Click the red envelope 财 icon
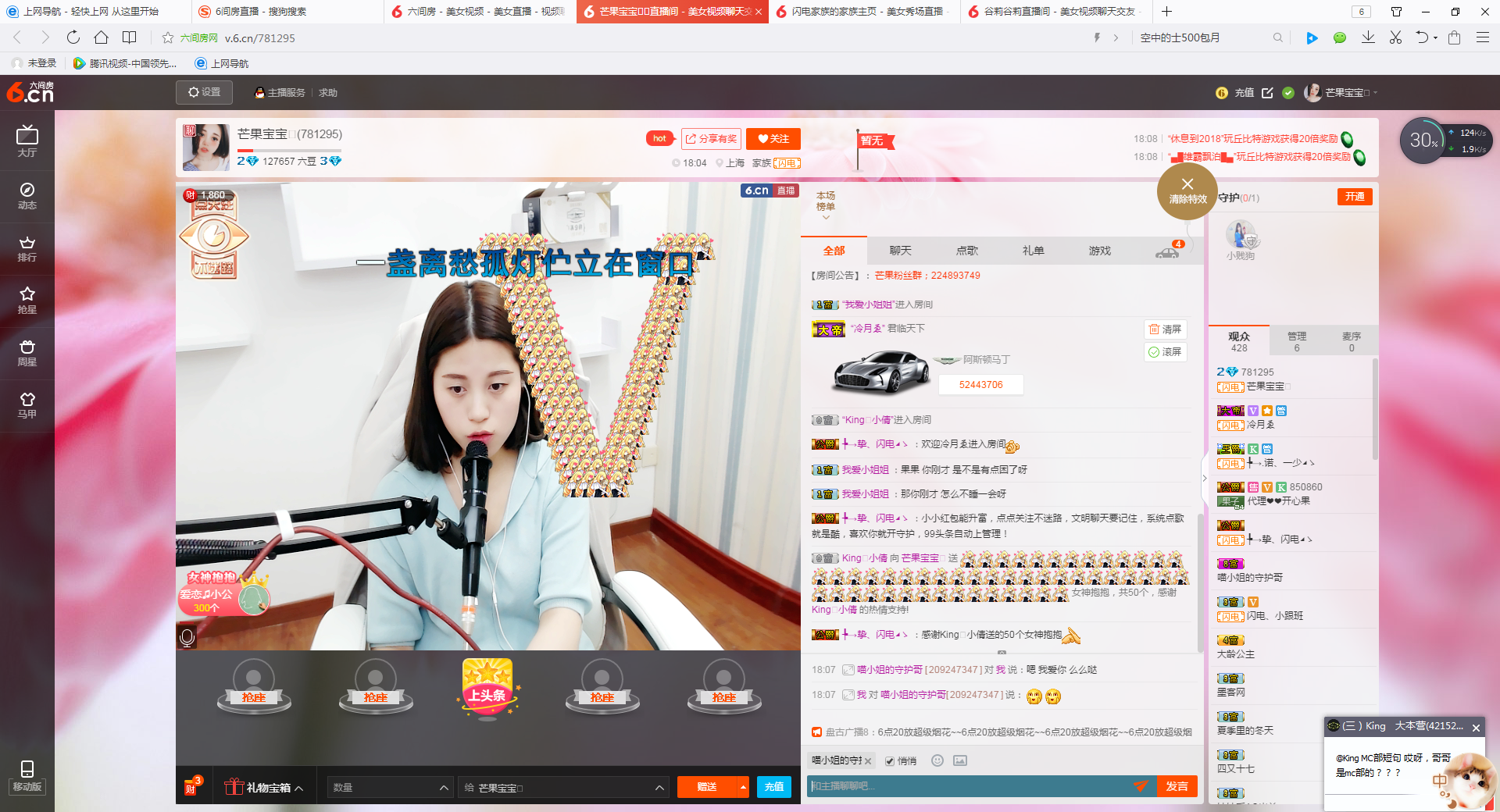 click(191, 786)
